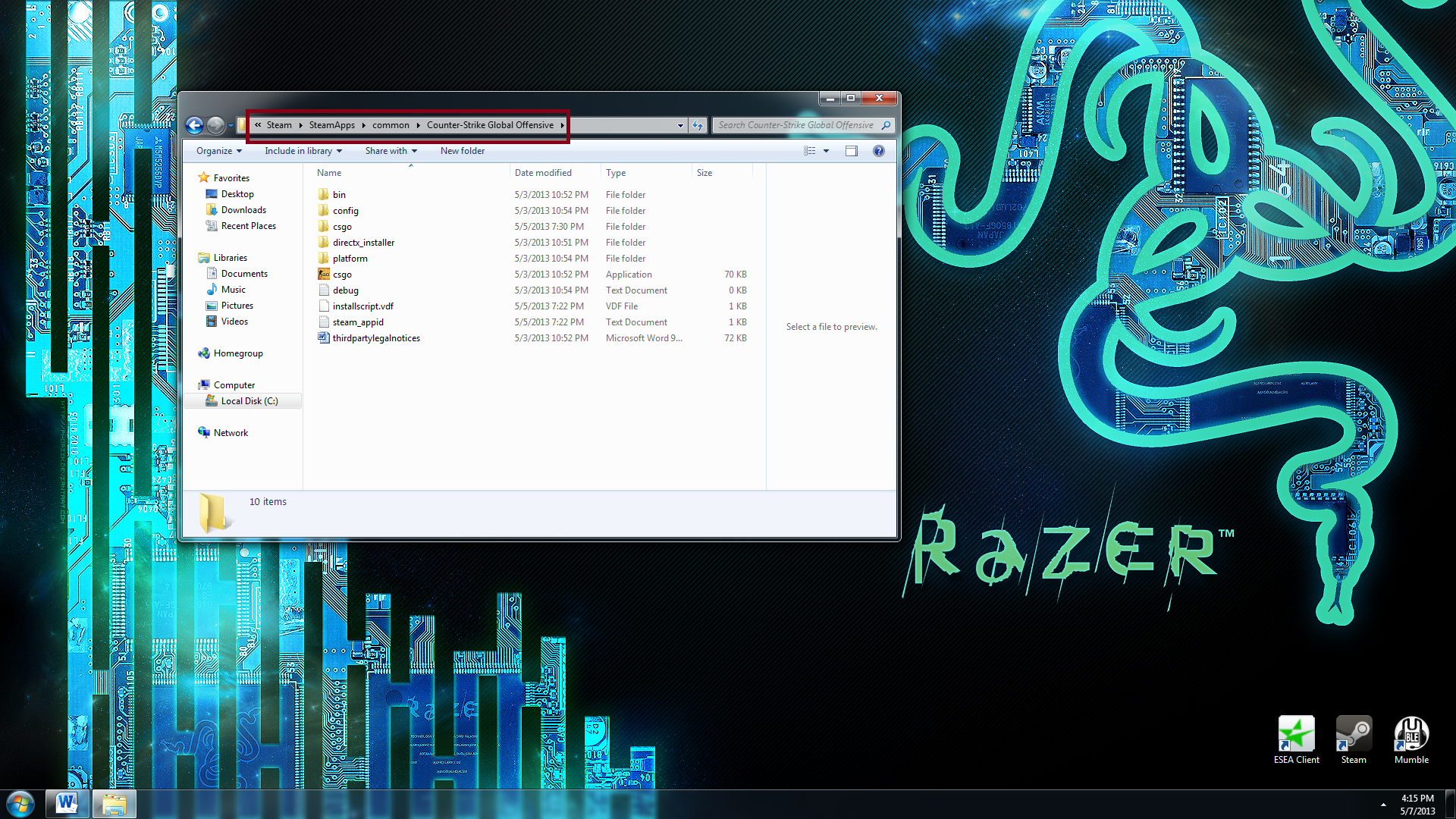Expand the arrow after common breadcrumb

pyautogui.click(x=418, y=125)
